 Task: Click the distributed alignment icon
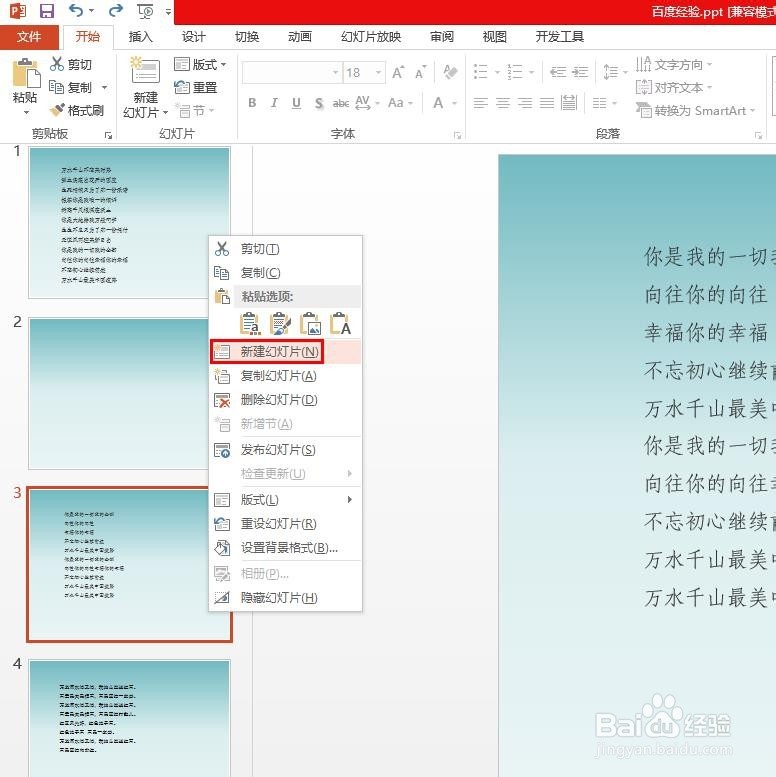(x=569, y=103)
